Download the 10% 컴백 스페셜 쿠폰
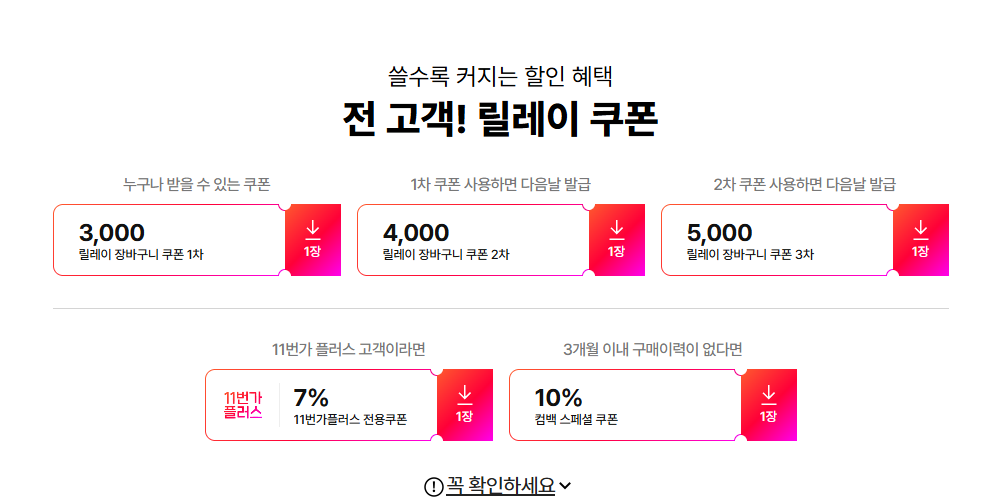Viewport: 1001px width, 502px height. (769, 405)
